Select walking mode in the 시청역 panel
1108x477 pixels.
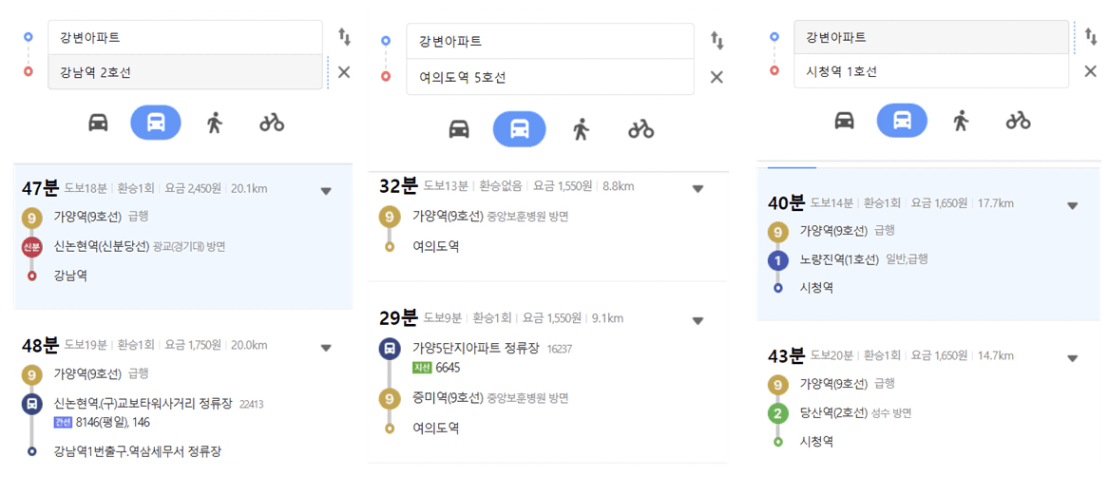coord(960,121)
